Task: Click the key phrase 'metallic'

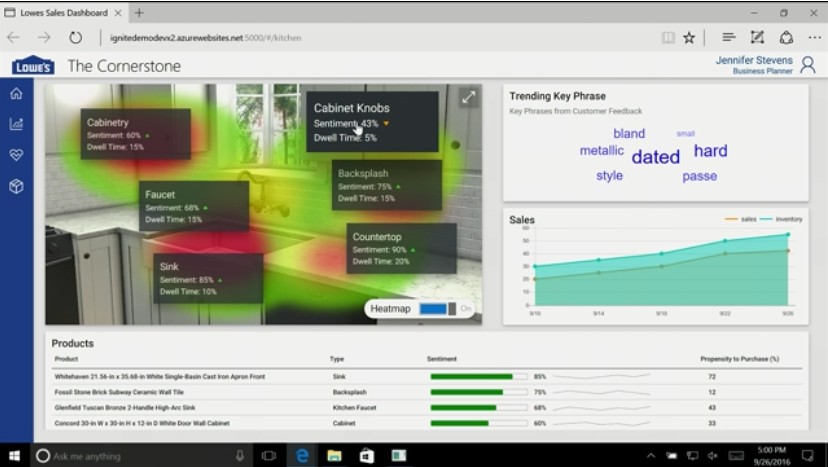Action: click(601, 151)
